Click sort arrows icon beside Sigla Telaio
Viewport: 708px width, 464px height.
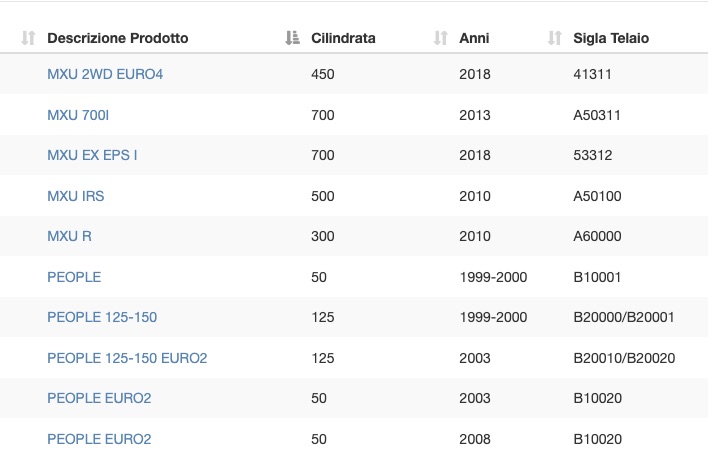[x=554, y=38]
